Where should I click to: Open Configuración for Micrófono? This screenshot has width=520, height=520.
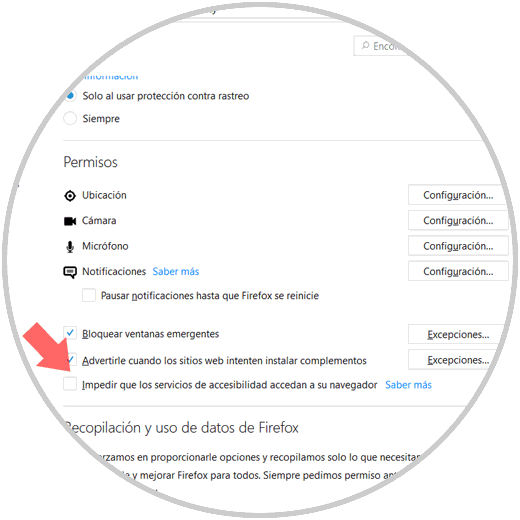coord(458,246)
